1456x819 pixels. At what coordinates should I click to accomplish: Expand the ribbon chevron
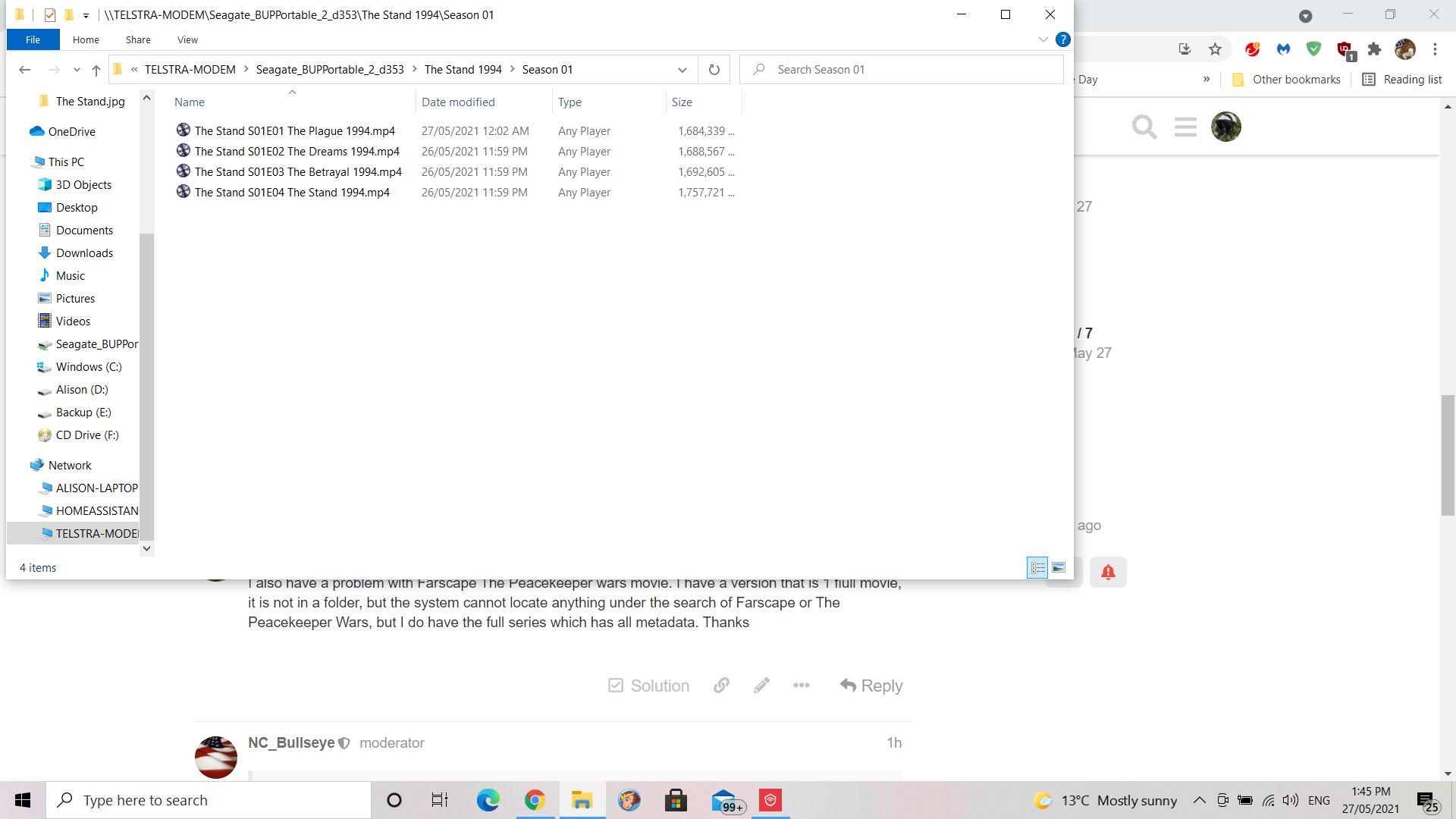tap(1043, 39)
